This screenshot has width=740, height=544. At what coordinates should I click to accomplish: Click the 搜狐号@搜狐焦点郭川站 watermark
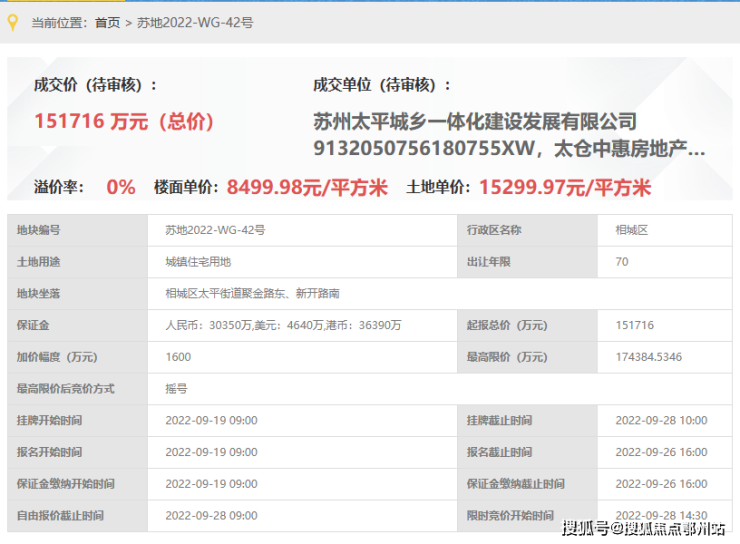coord(643,528)
